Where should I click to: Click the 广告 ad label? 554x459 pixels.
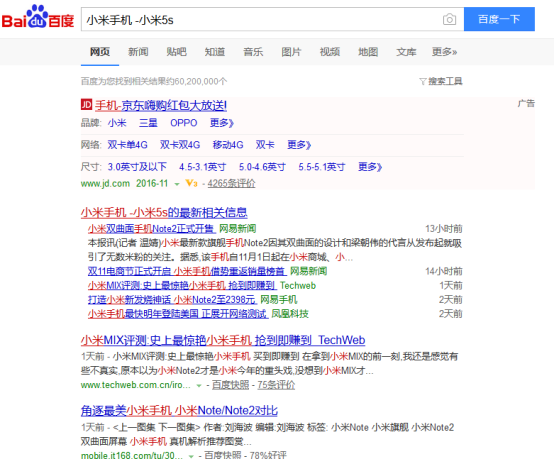[526, 104]
